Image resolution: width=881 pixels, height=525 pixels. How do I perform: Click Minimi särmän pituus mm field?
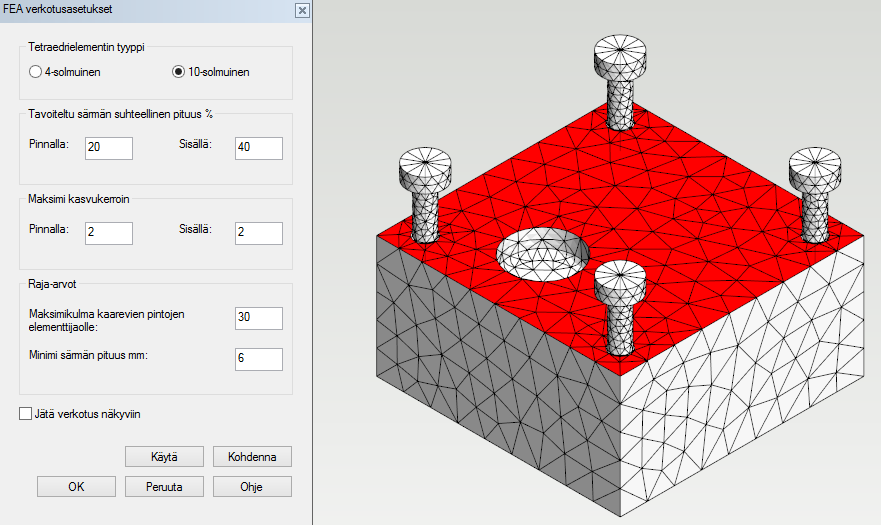258,358
